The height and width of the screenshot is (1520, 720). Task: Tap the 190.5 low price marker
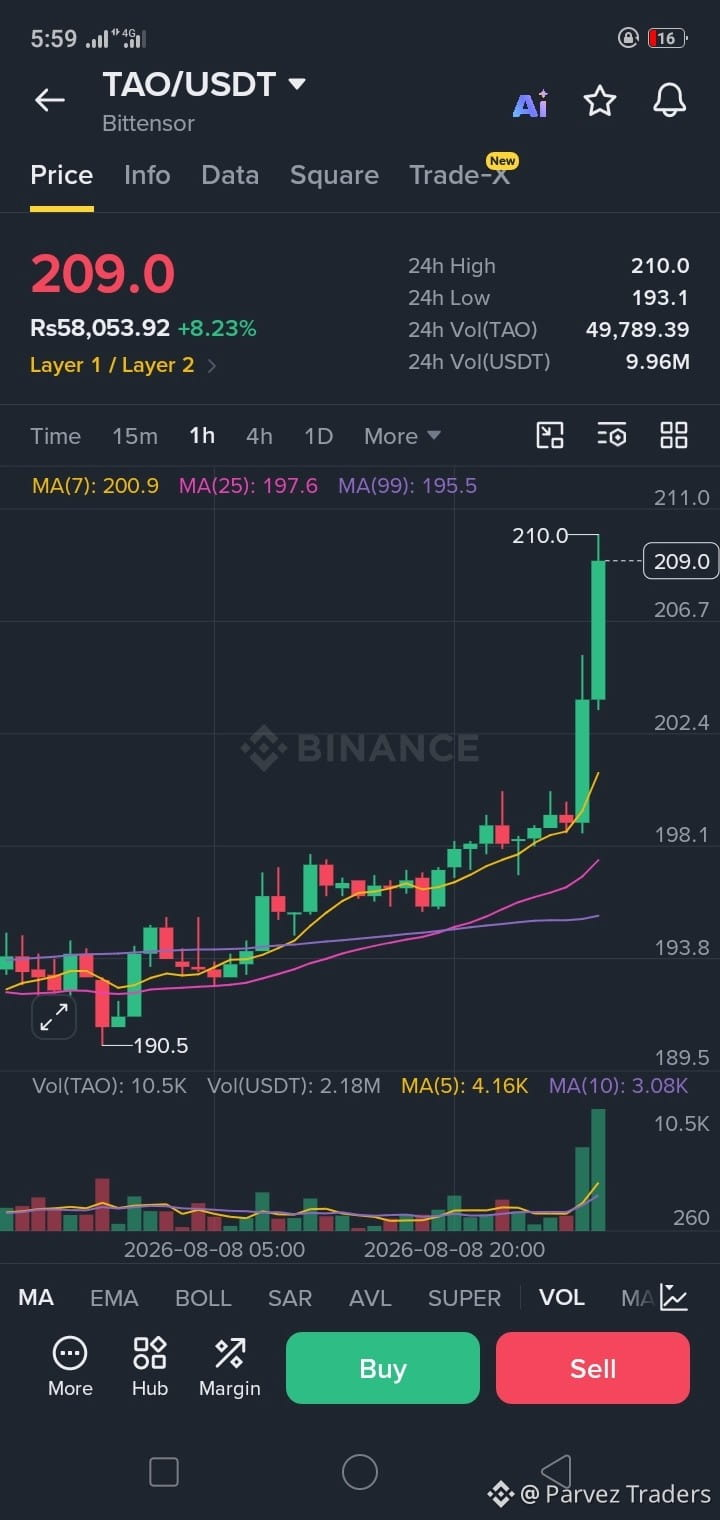coord(160,1046)
